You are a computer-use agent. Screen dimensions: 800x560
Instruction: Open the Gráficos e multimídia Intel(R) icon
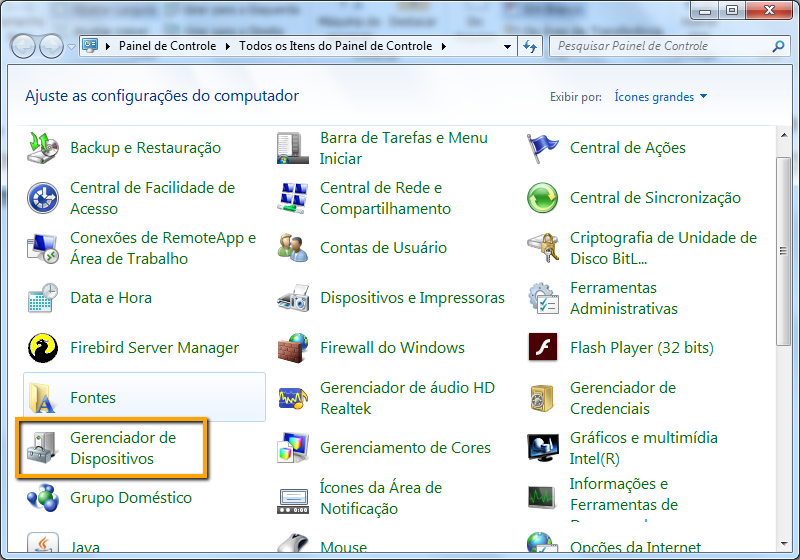[x=542, y=448]
